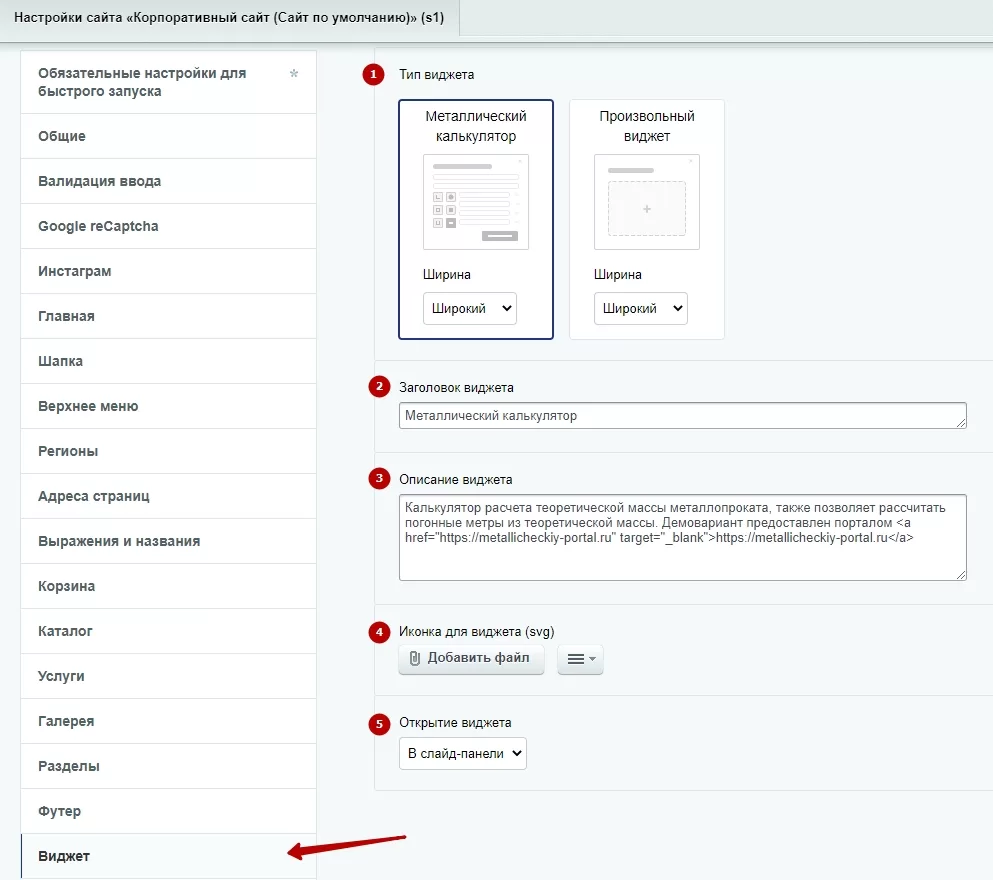
Task: Click the 'Заголовок виджета' label text
Action: (x=457, y=387)
